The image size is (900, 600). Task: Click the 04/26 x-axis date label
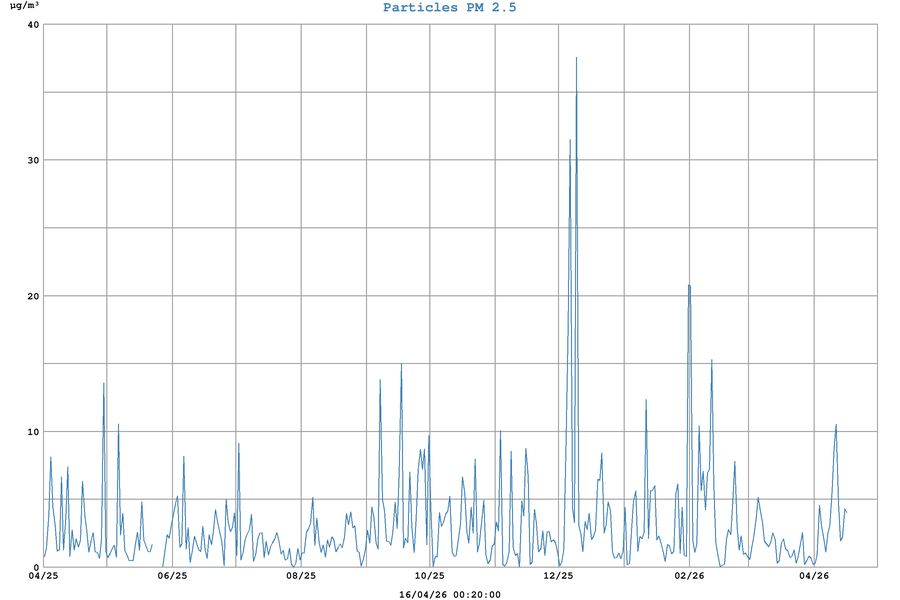[x=814, y=576]
